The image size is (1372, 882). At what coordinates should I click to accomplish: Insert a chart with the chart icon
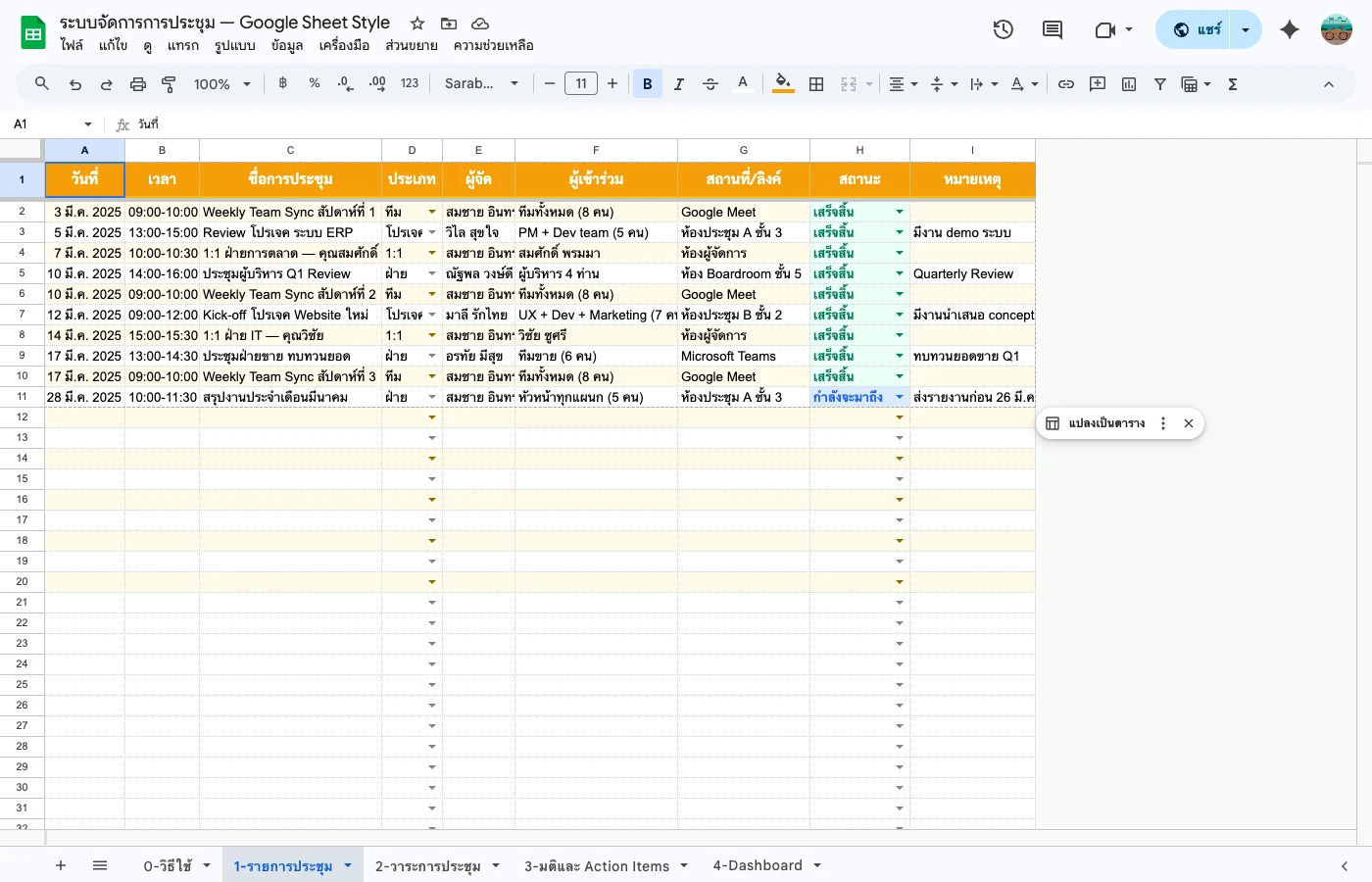(1128, 83)
